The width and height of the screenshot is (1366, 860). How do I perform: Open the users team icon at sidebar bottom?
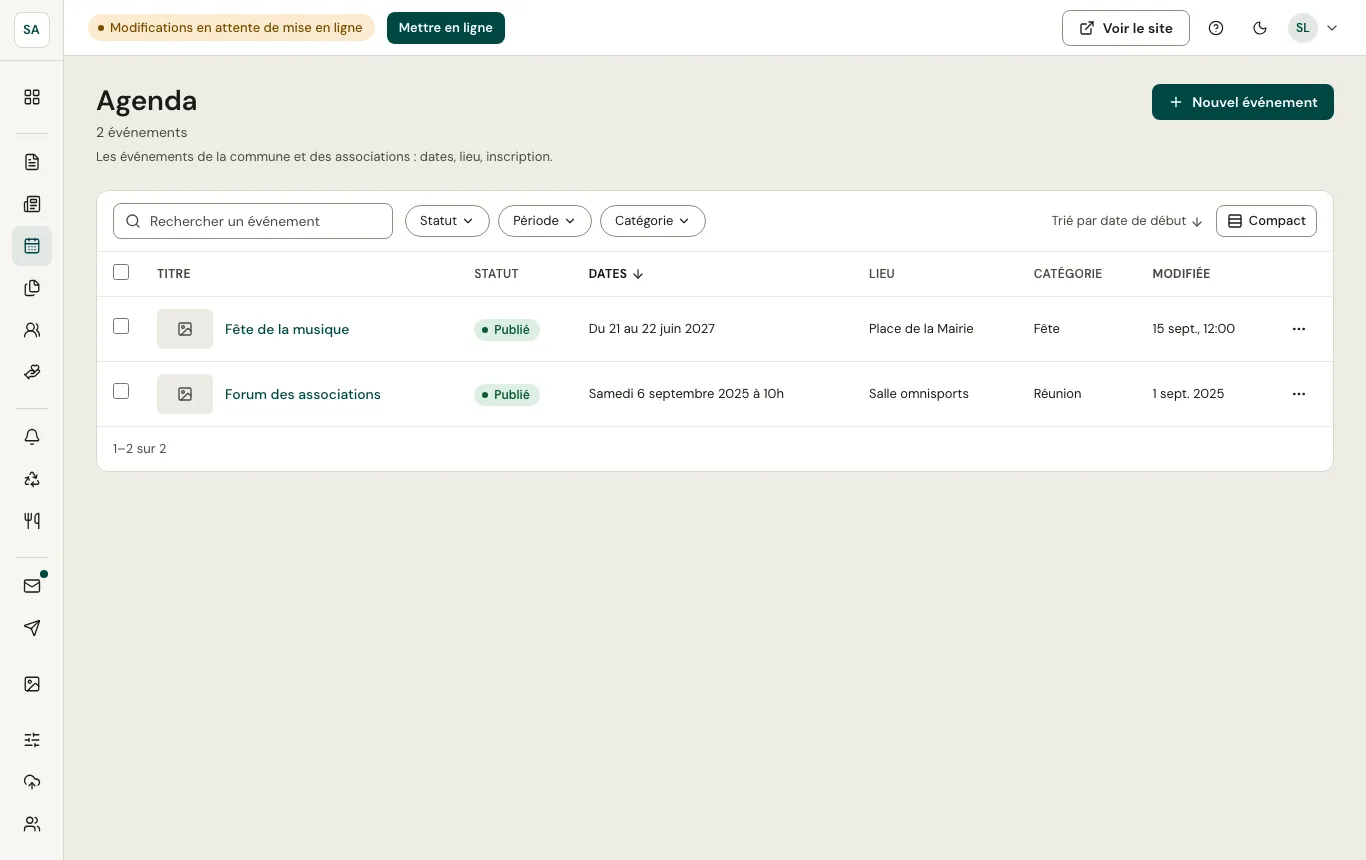click(32, 824)
